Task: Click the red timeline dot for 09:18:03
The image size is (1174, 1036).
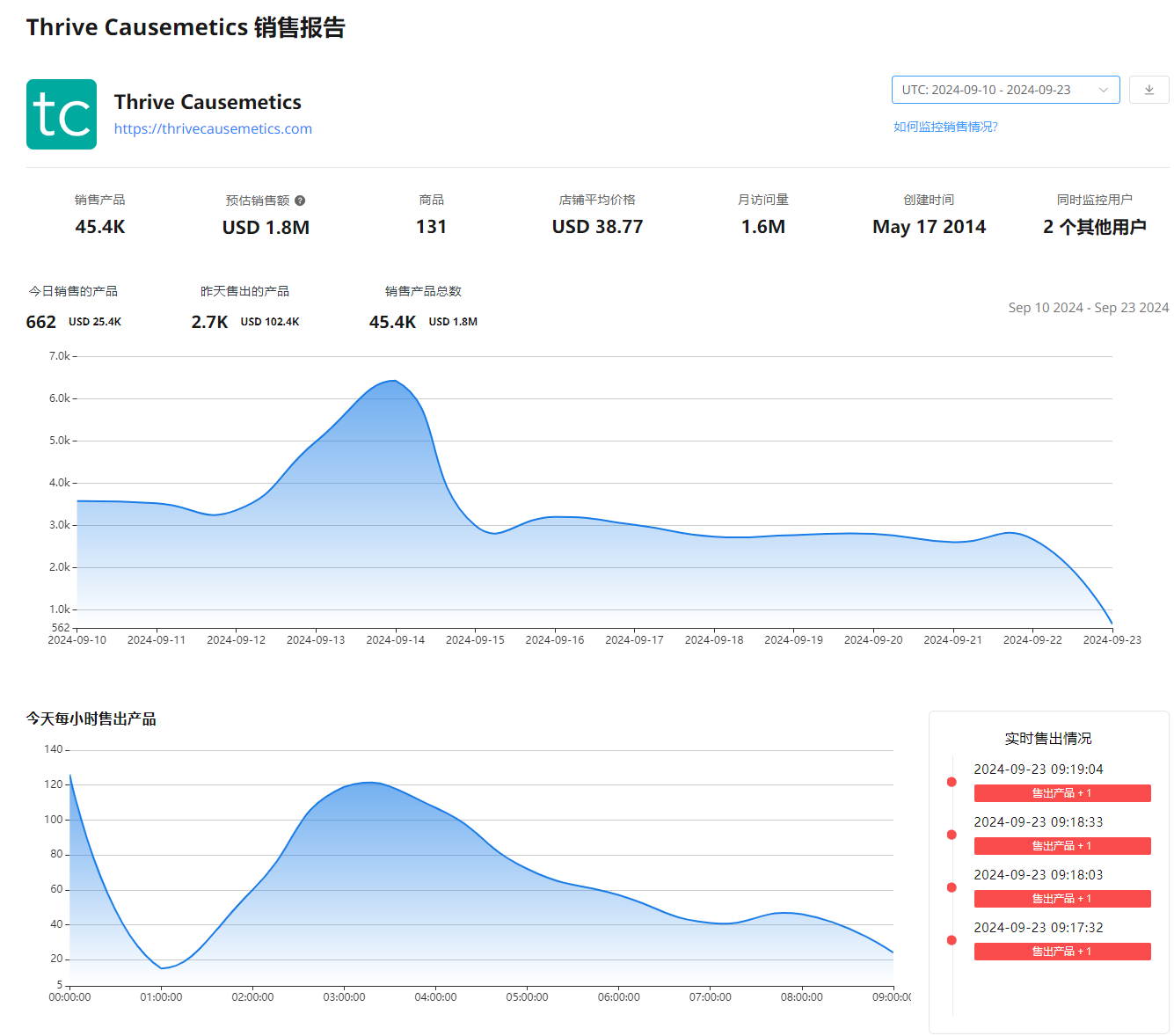Action: click(x=952, y=887)
